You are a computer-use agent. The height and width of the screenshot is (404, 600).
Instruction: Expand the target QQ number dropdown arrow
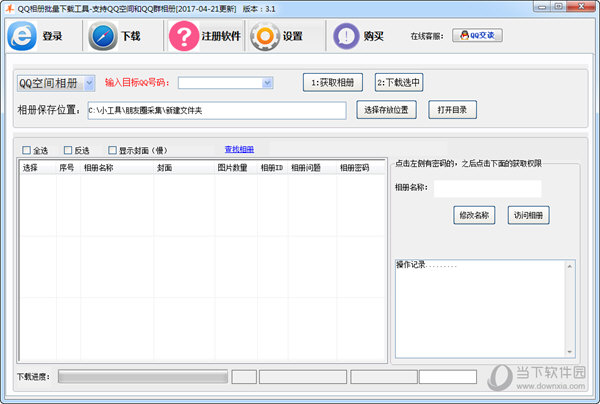(x=267, y=83)
